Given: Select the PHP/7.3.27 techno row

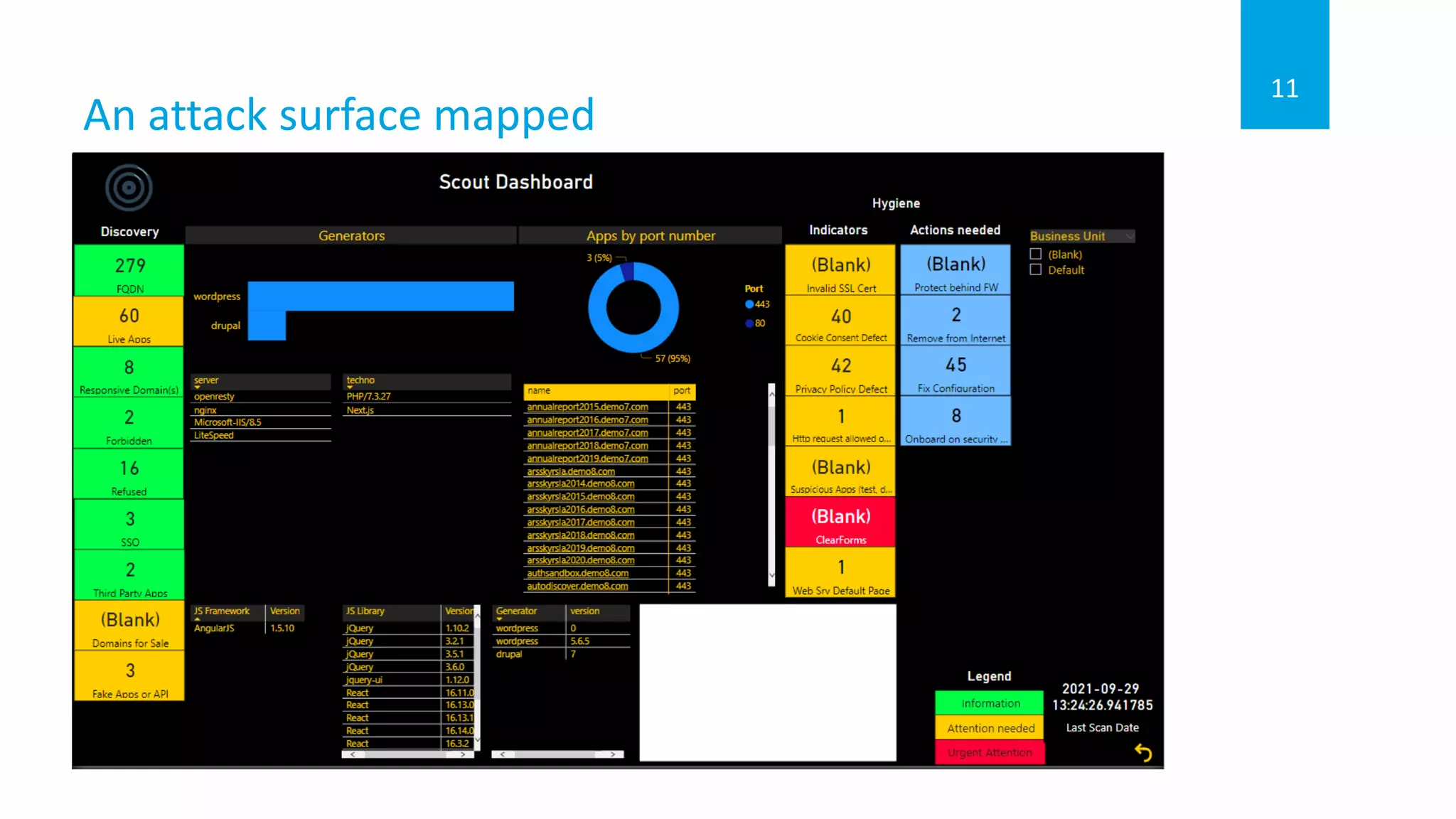Looking at the screenshot, I should 427,397.
